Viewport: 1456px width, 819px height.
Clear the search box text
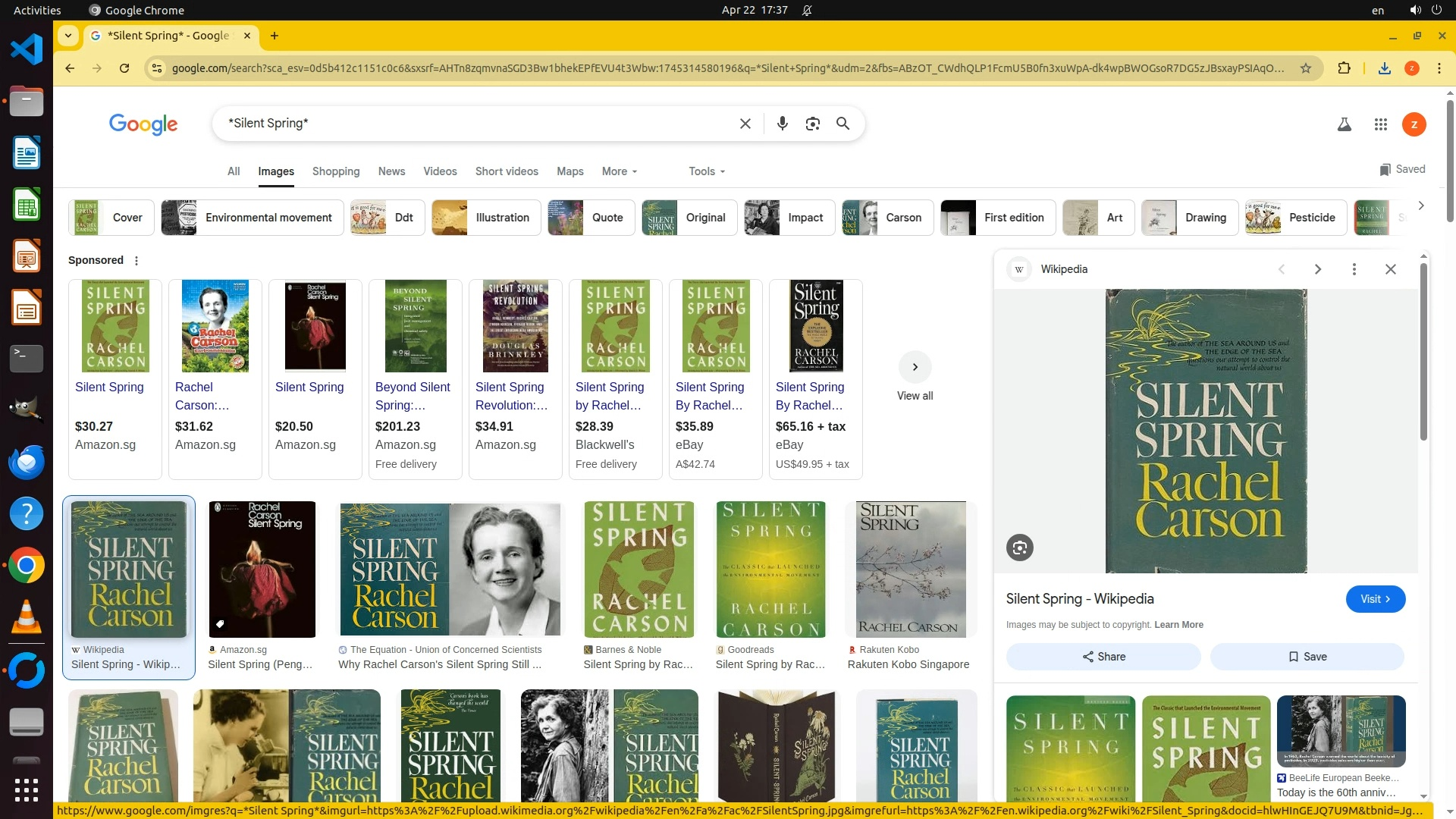(745, 124)
